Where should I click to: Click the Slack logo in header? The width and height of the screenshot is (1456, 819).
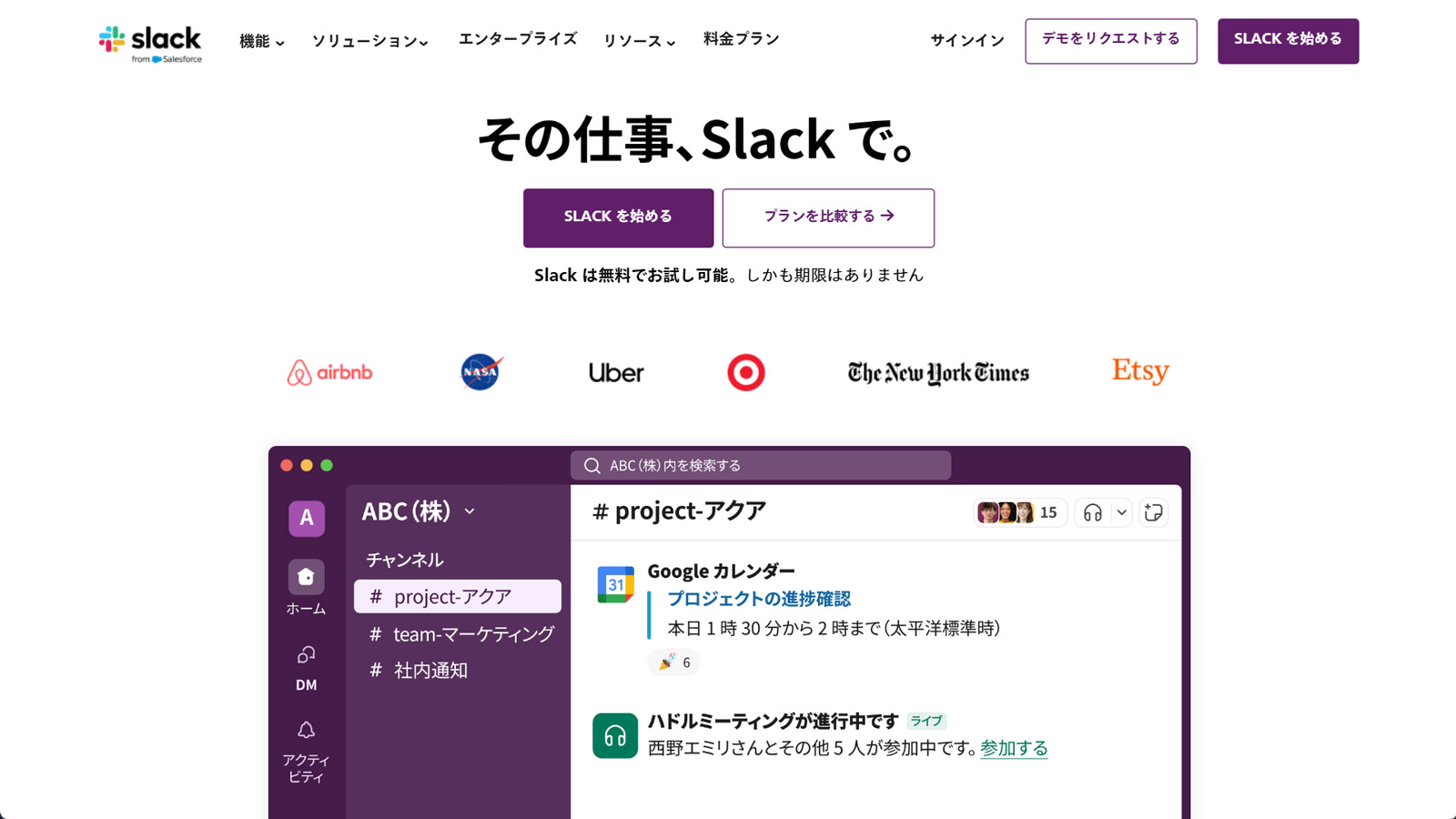pos(150,44)
